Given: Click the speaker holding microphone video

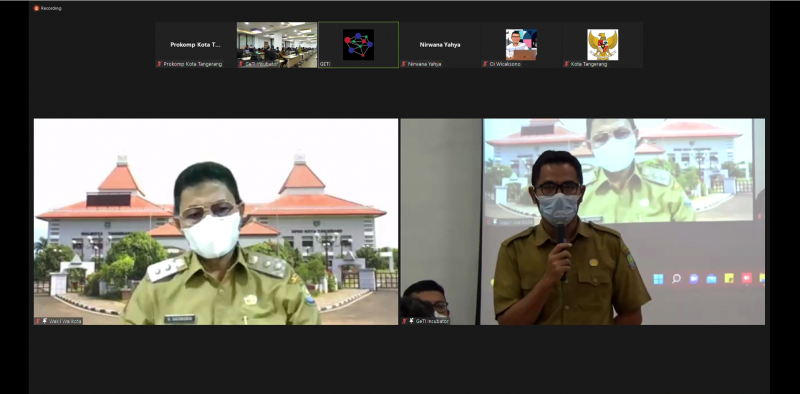Looking at the screenshot, I should point(583,221).
